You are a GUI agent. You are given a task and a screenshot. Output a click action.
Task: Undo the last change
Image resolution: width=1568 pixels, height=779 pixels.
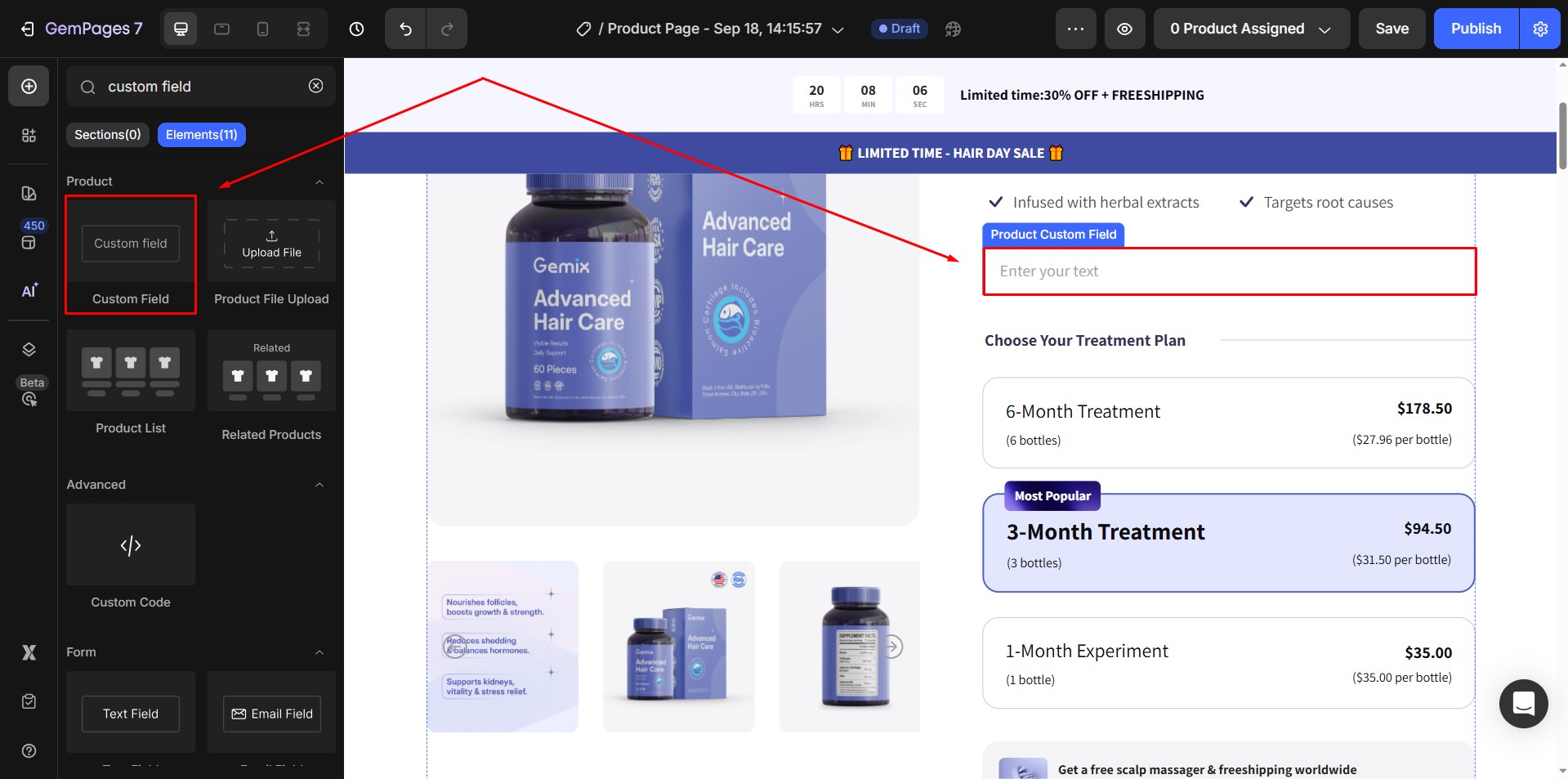click(x=404, y=29)
